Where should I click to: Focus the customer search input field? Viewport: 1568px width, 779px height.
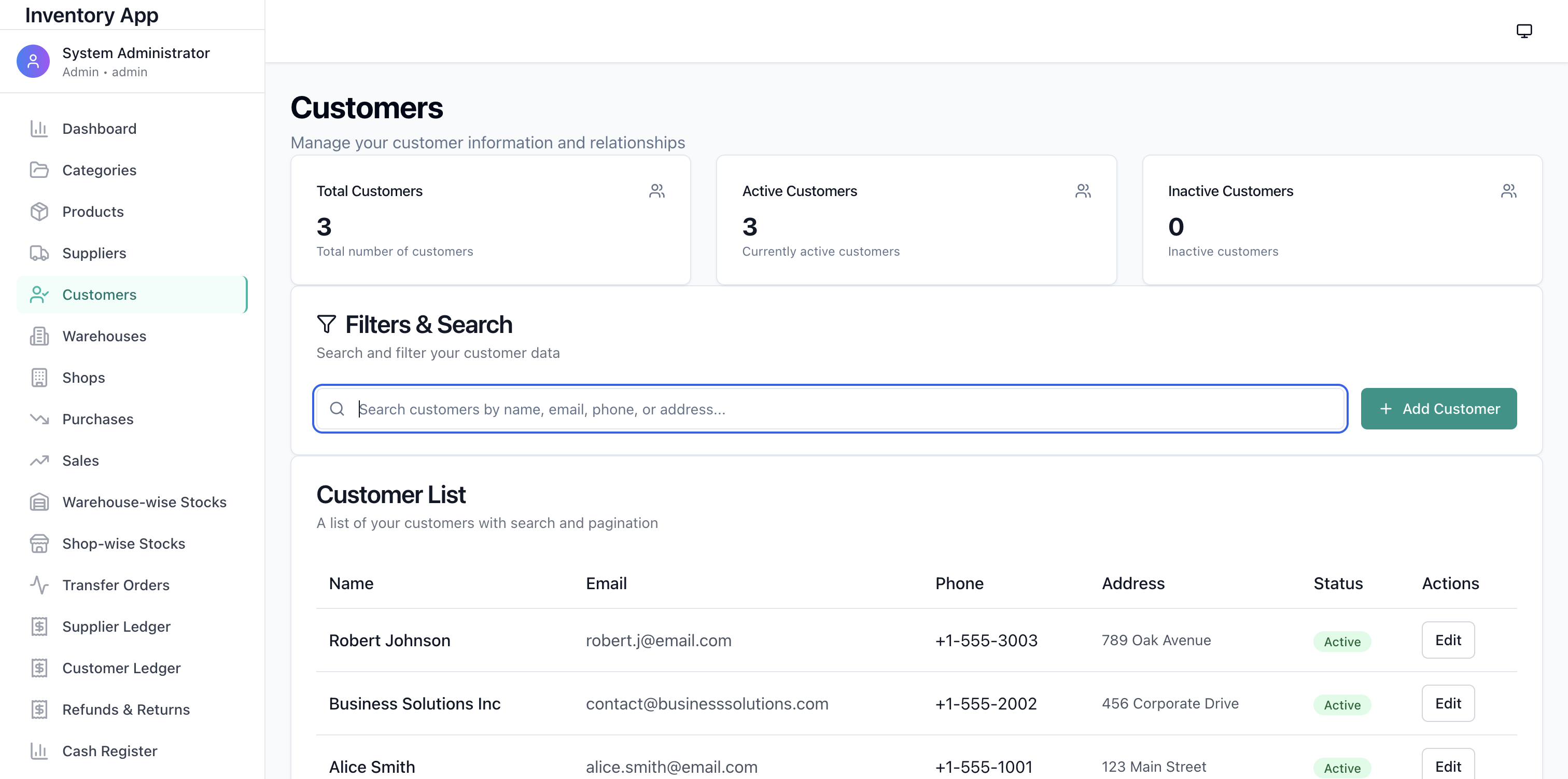[830, 409]
